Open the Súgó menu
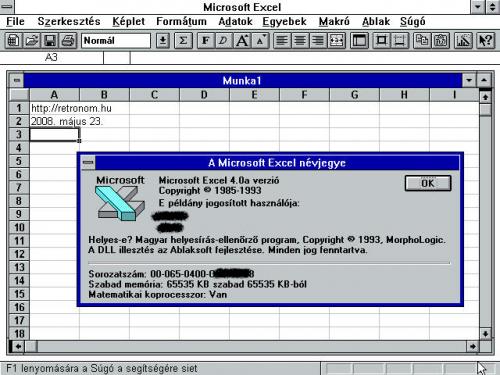Screen dimensions: 500x375 413,22
